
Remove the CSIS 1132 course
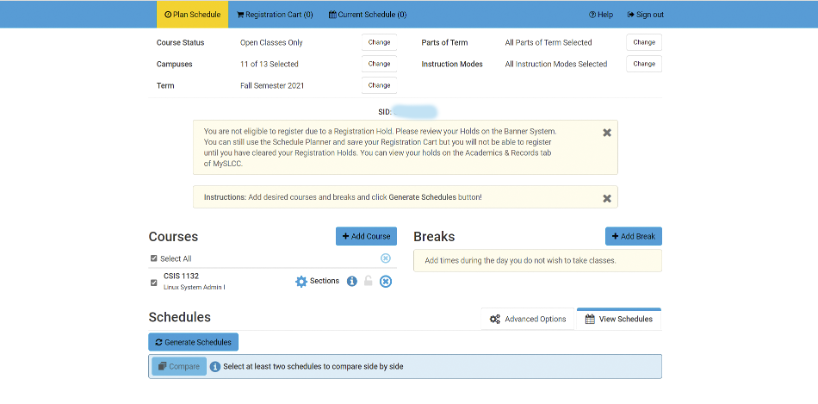tap(386, 281)
